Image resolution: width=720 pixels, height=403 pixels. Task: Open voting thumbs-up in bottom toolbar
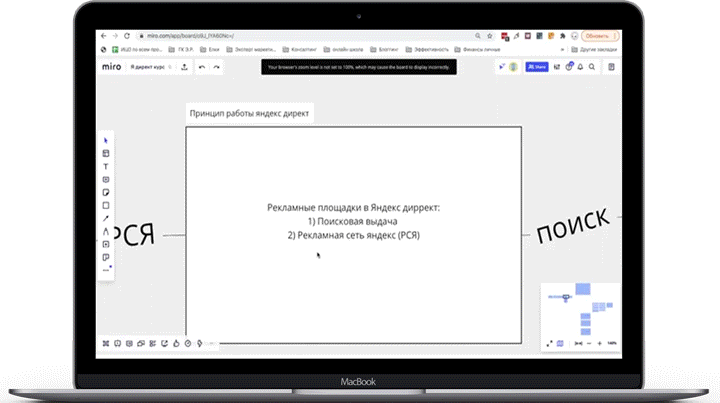176,343
